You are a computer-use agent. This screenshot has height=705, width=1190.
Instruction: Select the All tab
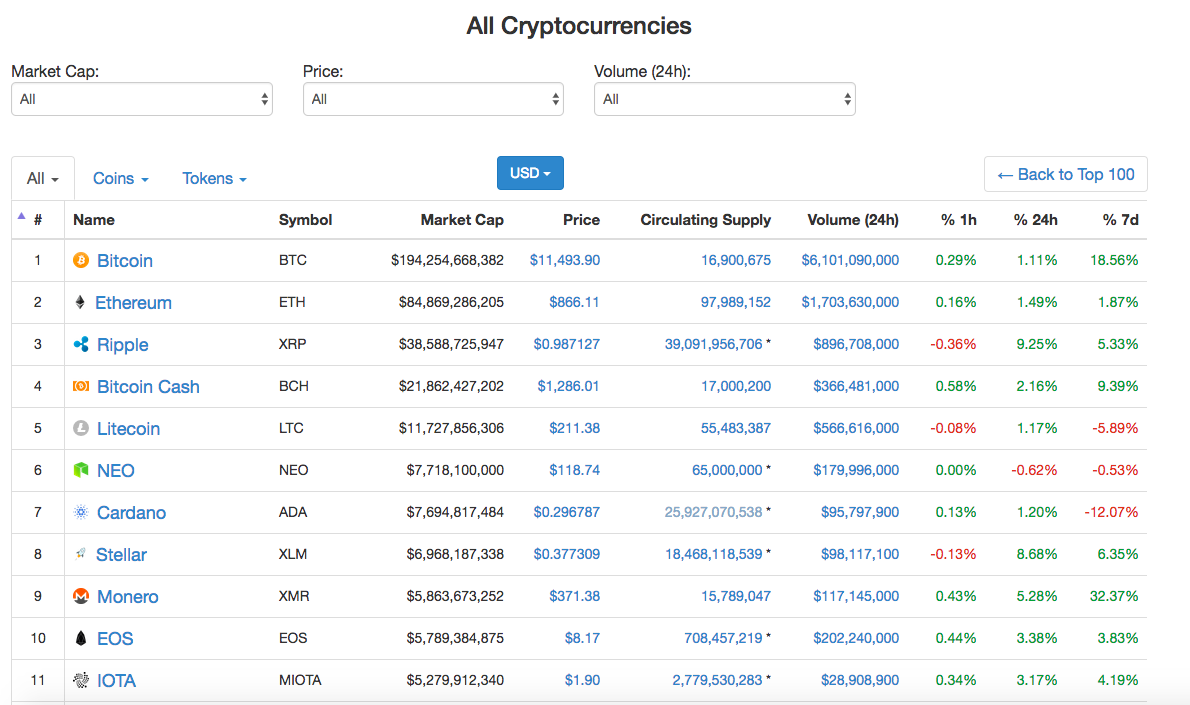point(42,178)
